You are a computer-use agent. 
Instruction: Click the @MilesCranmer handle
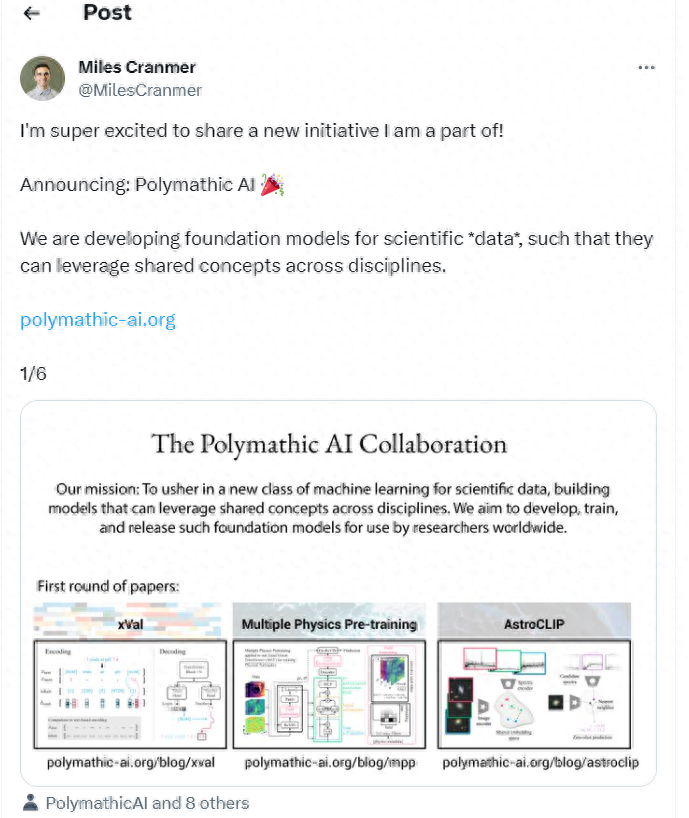[140, 90]
